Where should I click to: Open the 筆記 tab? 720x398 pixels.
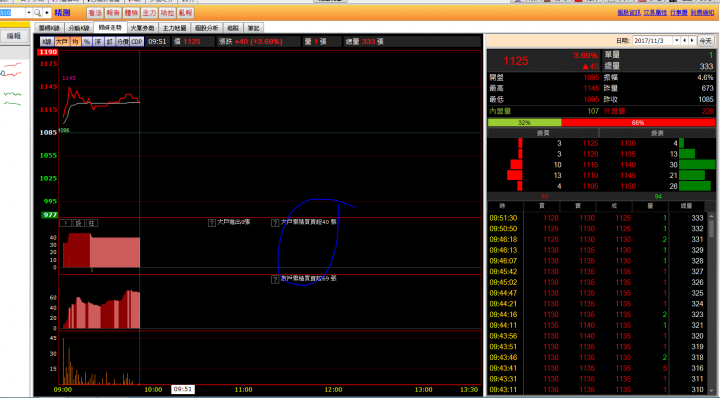pyautogui.click(x=253, y=28)
